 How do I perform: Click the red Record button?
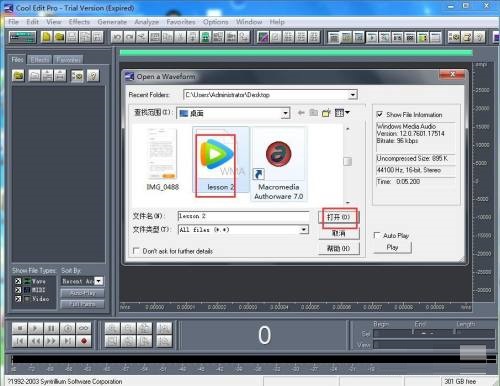[x=83, y=341]
